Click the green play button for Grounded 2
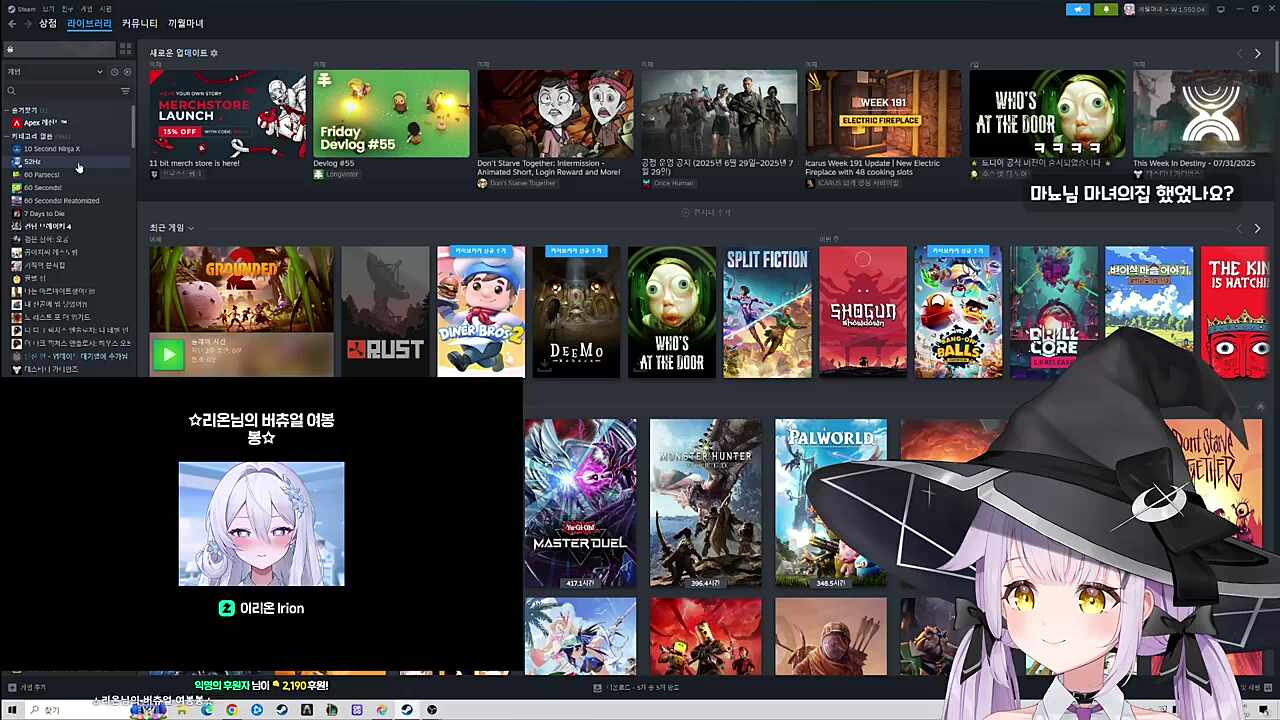Screen dimensions: 1280x720 [168, 354]
